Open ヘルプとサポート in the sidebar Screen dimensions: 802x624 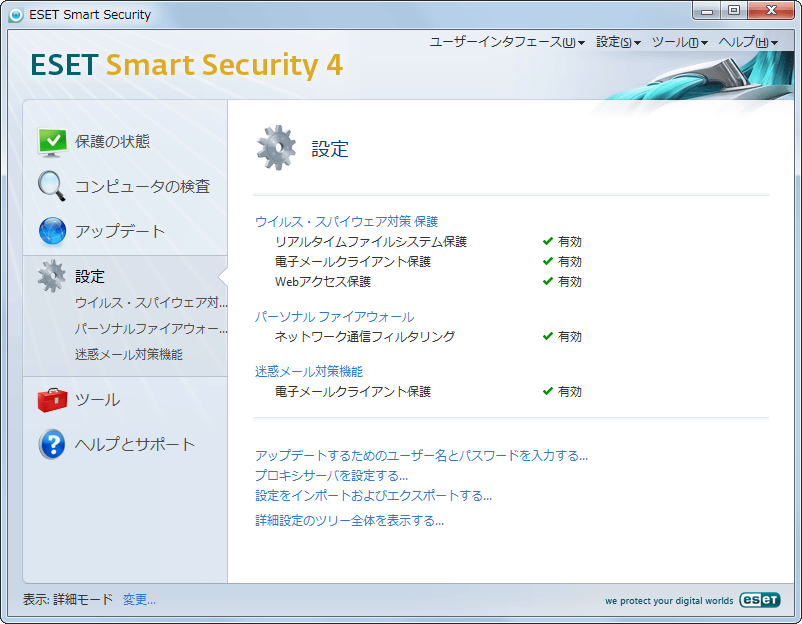(x=135, y=444)
